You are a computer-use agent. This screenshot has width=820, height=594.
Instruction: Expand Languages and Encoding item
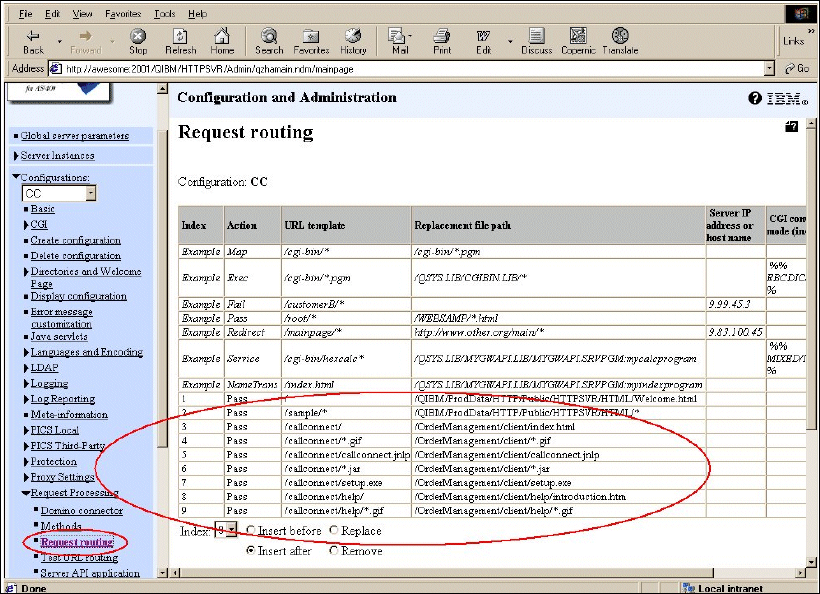(26, 352)
